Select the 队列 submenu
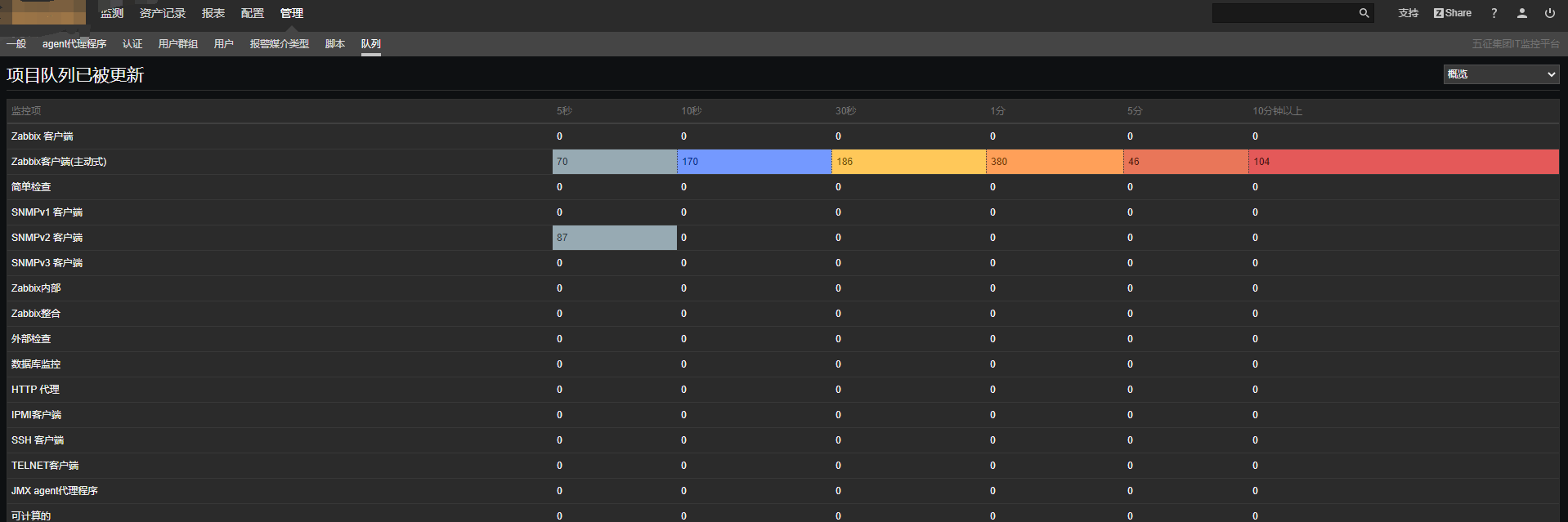This screenshot has height=522, width=1568. [x=371, y=44]
